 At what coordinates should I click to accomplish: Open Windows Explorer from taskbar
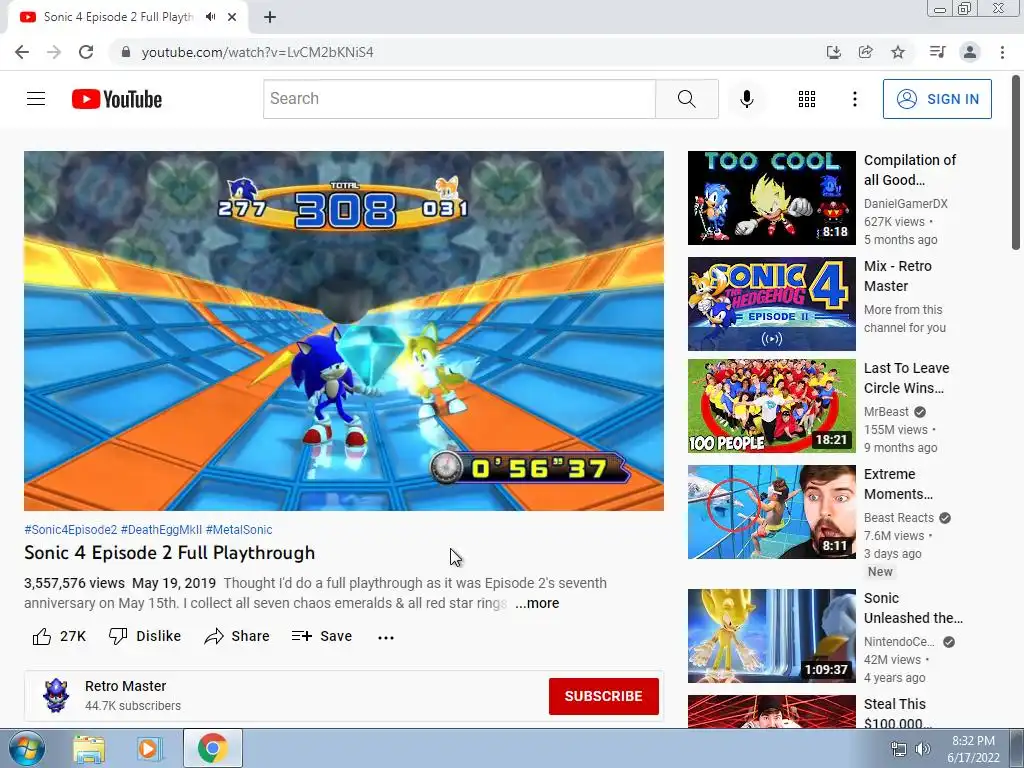(89, 749)
